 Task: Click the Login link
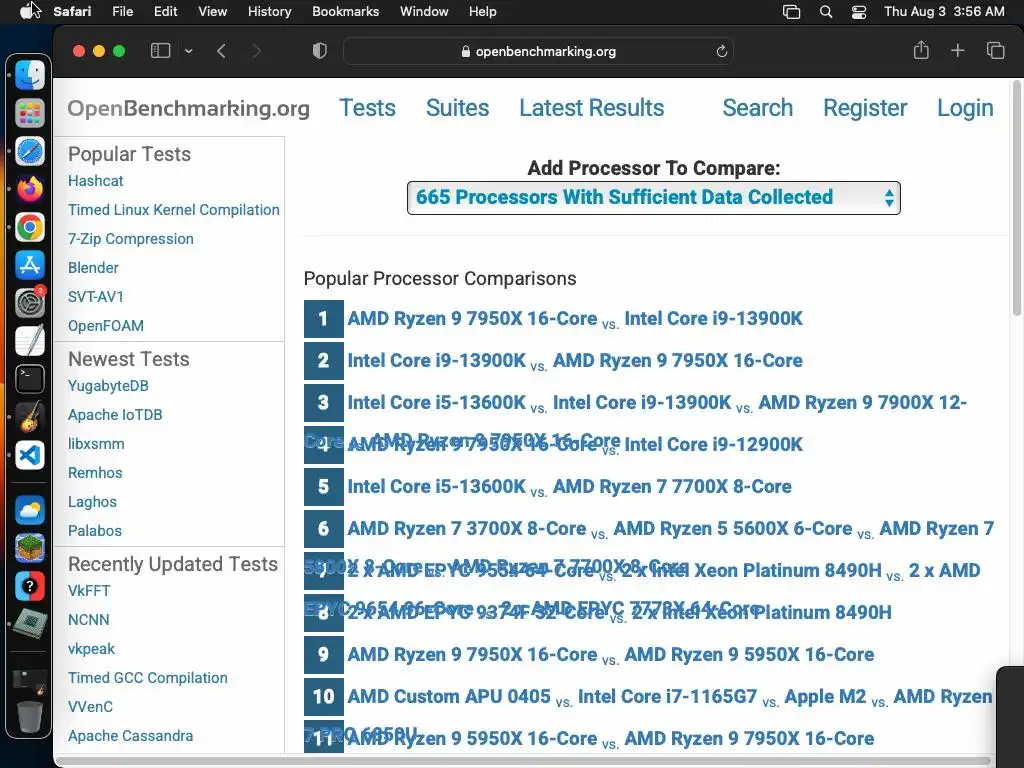tap(965, 108)
